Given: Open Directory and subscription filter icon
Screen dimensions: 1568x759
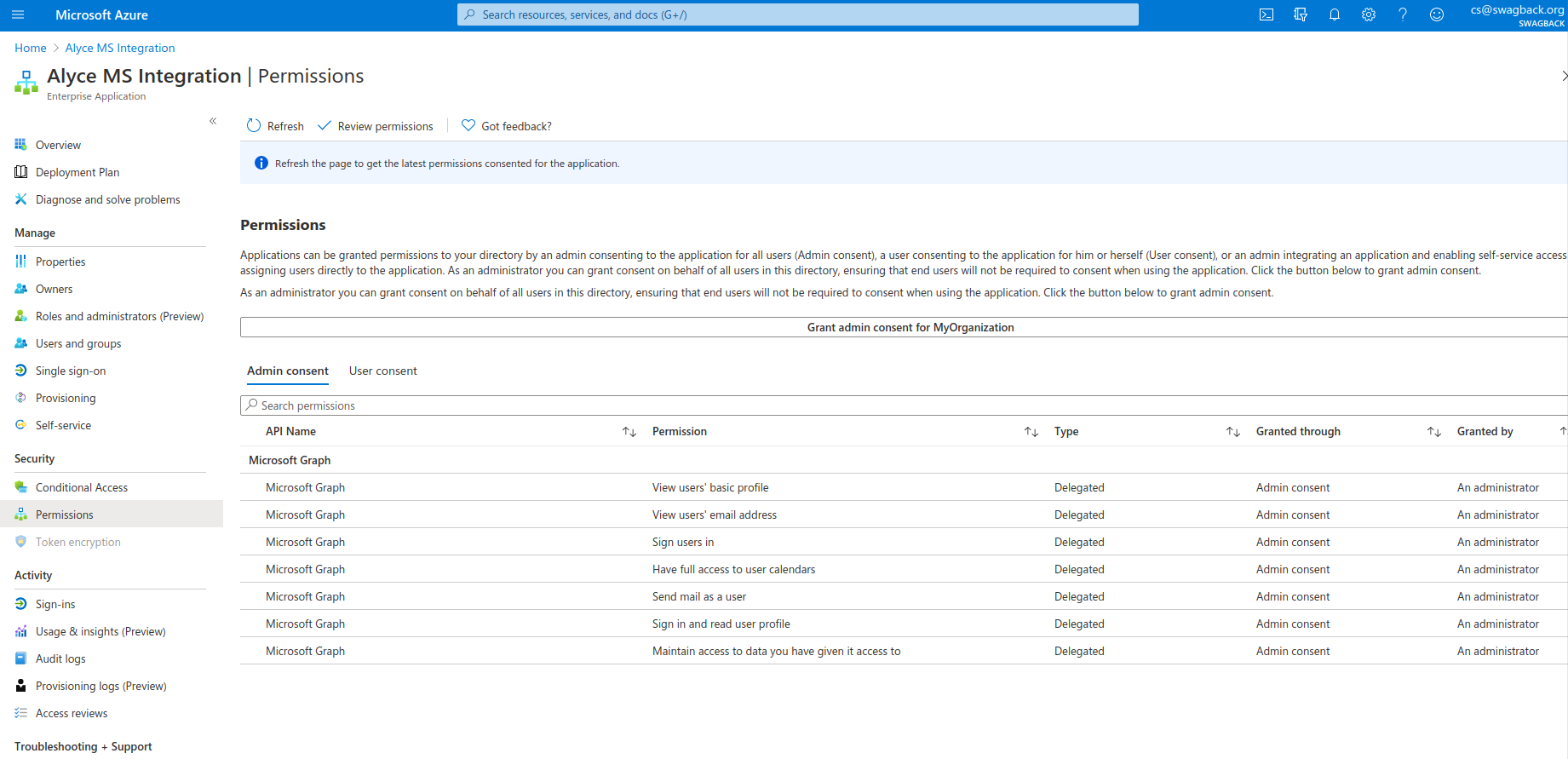Looking at the screenshot, I should (1301, 14).
